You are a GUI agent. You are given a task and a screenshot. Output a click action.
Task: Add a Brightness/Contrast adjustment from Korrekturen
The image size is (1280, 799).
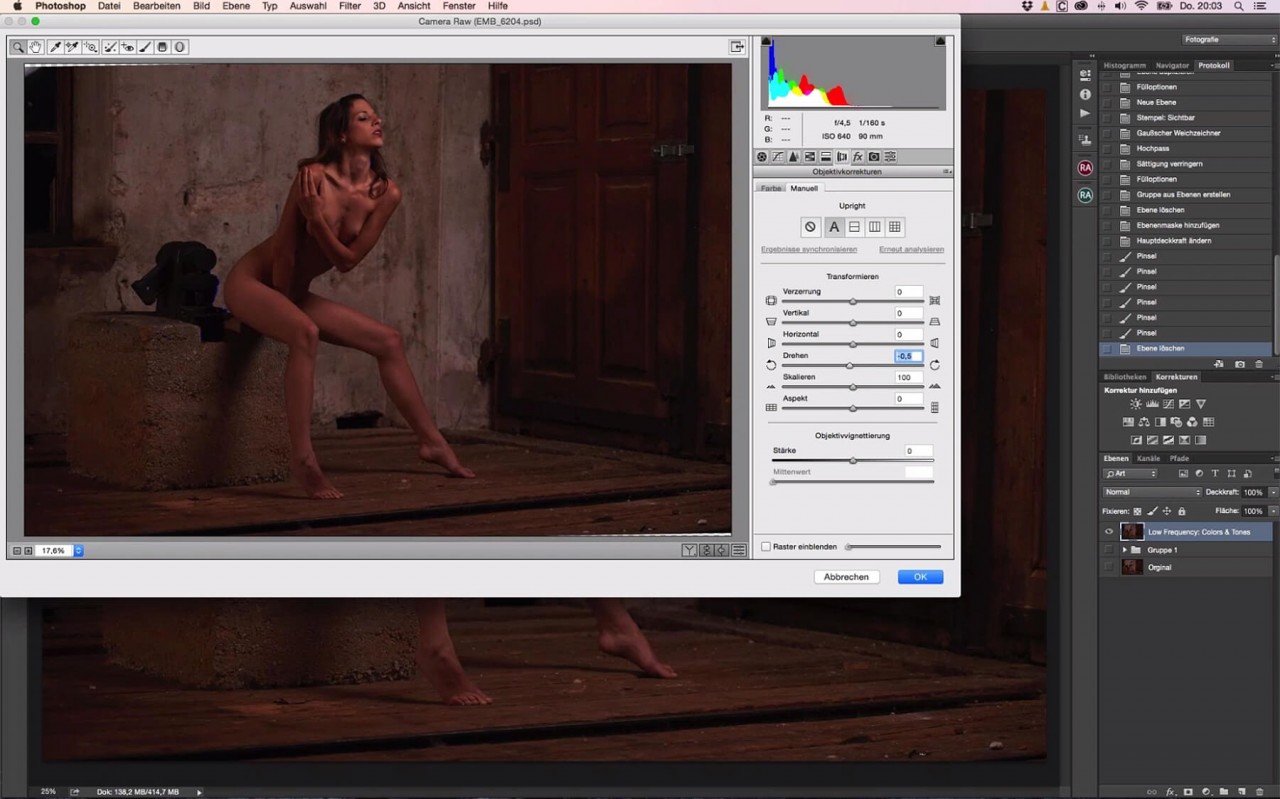click(x=1135, y=405)
